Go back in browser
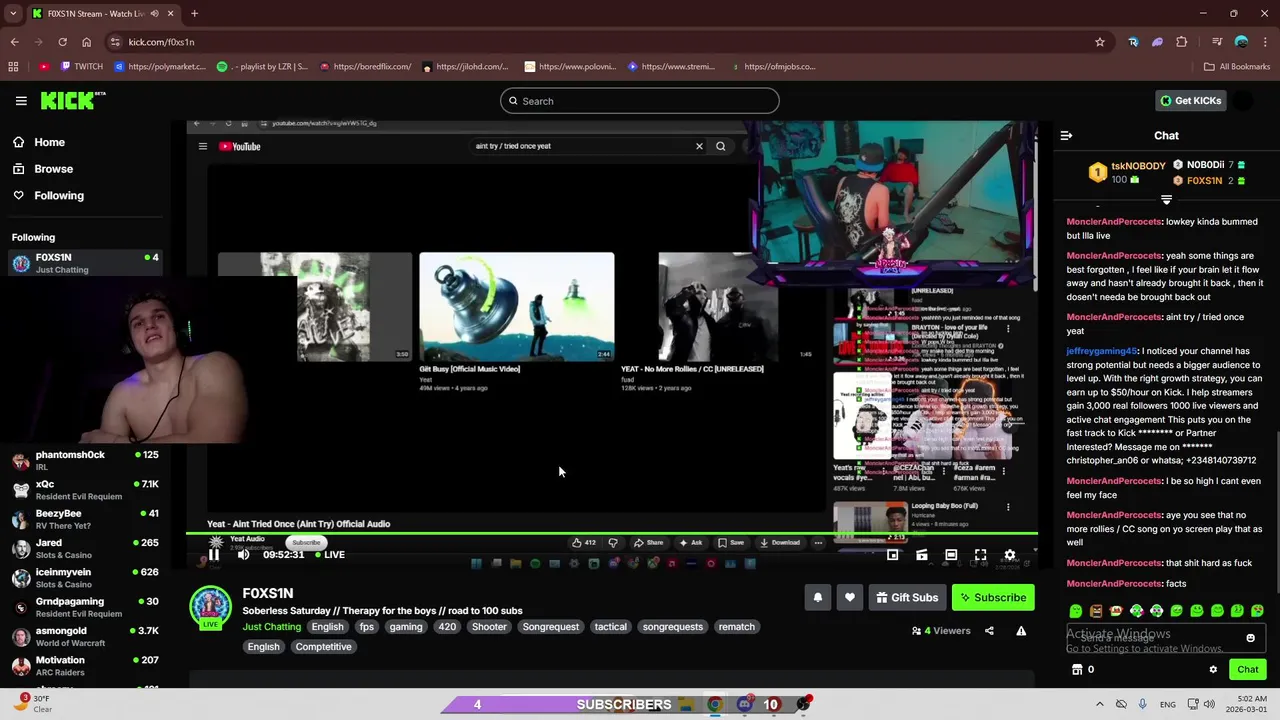This screenshot has width=1280, height=720. 14,42
